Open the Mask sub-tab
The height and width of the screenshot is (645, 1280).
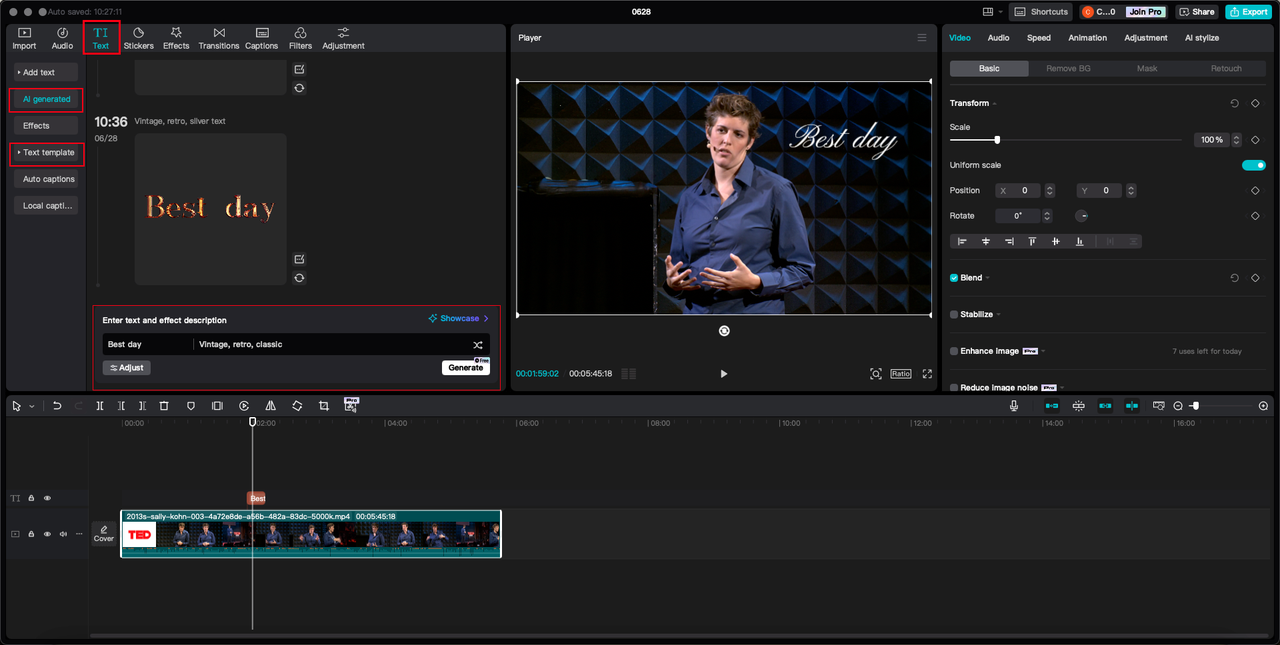1147,68
